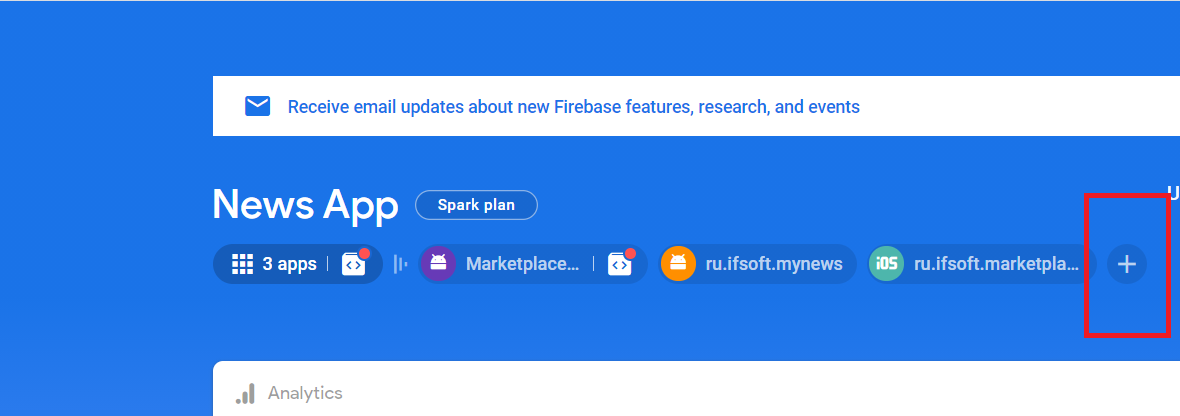Click the 3 apps label
The image size is (1180, 416).
[x=289, y=264]
